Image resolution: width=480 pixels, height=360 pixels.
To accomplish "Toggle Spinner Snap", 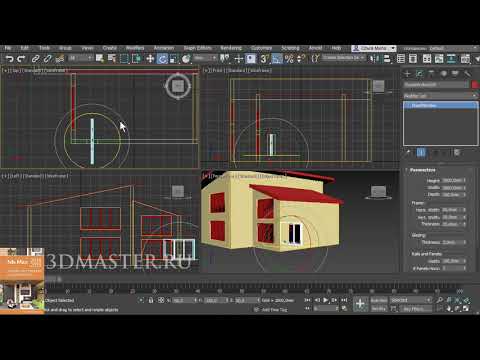I will pos(301,59).
